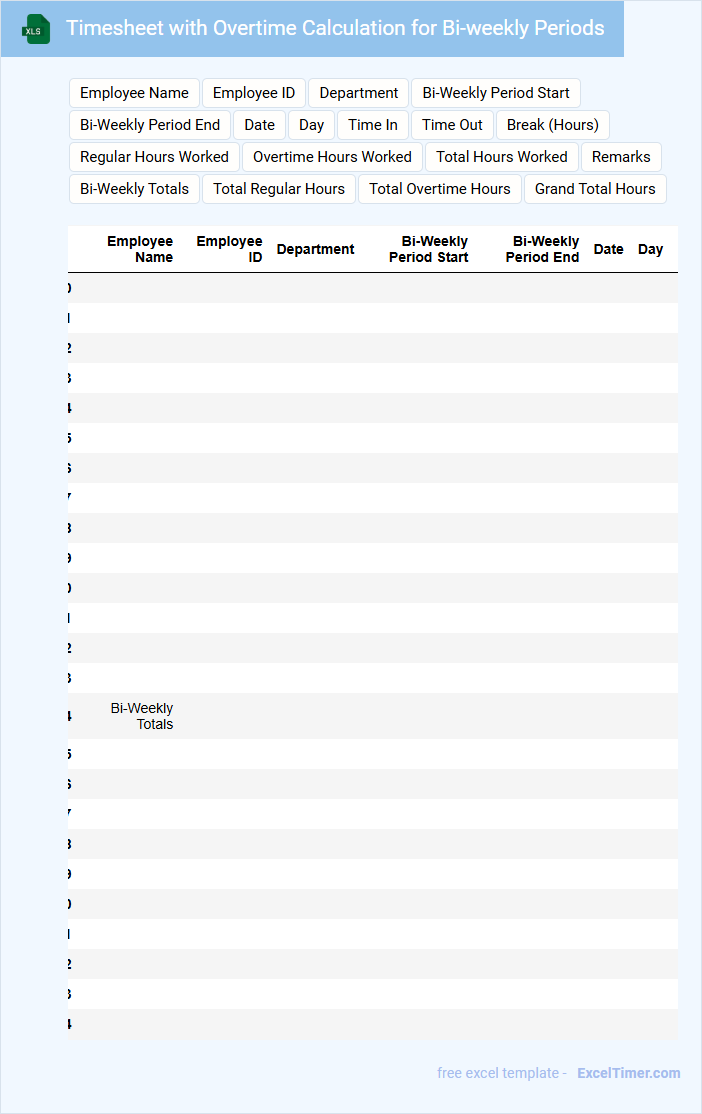This screenshot has height=1114, width=702.
Task: Select the Grand Total Hours tag
Action: coord(595,189)
